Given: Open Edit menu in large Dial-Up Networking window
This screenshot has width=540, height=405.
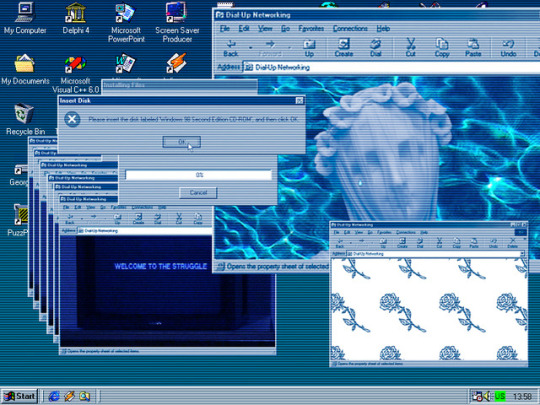Looking at the screenshot, I should pyautogui.click(x=244, y=29).
